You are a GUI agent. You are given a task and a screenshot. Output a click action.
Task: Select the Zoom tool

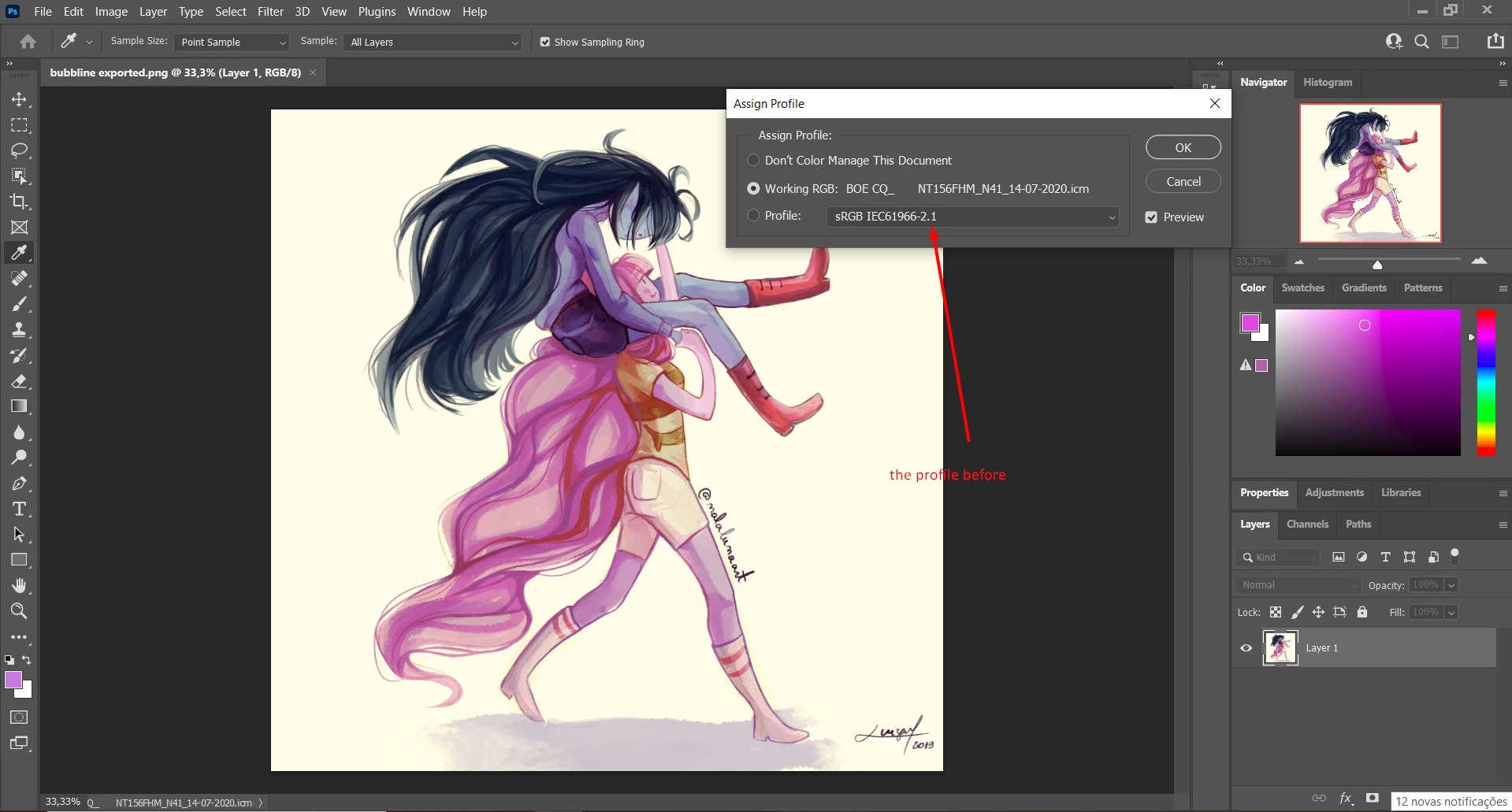tap(20, 611)
